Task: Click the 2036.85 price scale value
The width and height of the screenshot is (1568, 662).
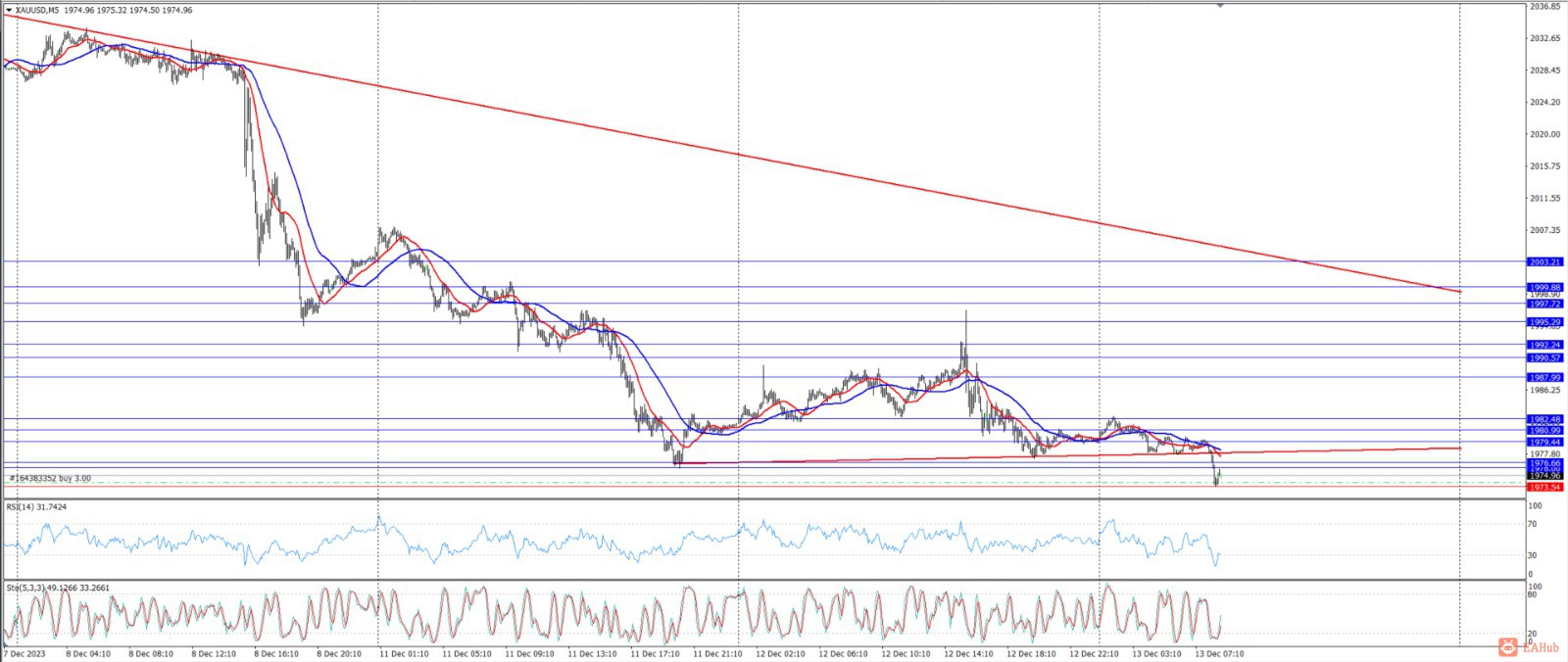Action: [1545, 6]
